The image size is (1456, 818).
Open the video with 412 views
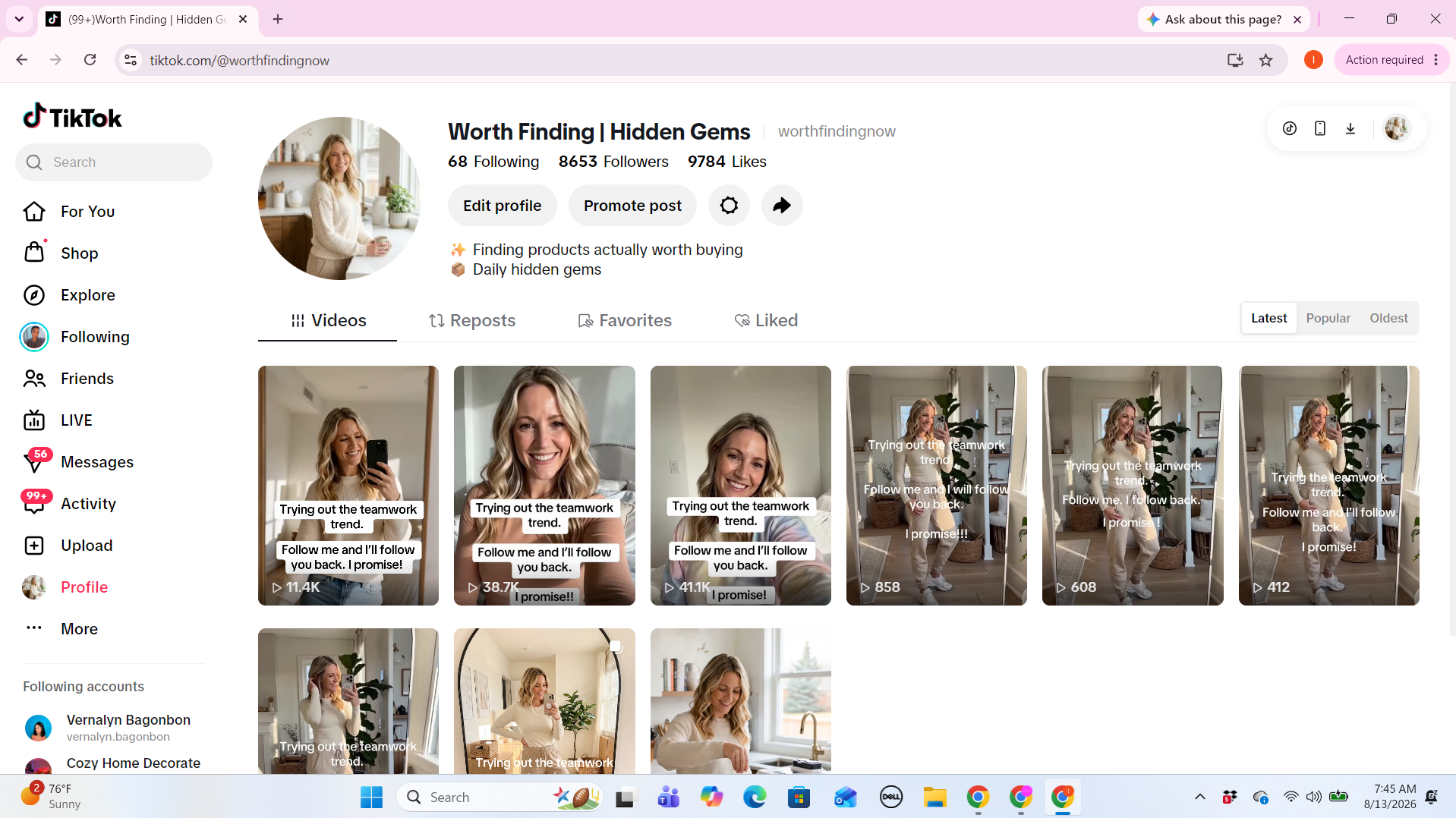click(1328, 486)
